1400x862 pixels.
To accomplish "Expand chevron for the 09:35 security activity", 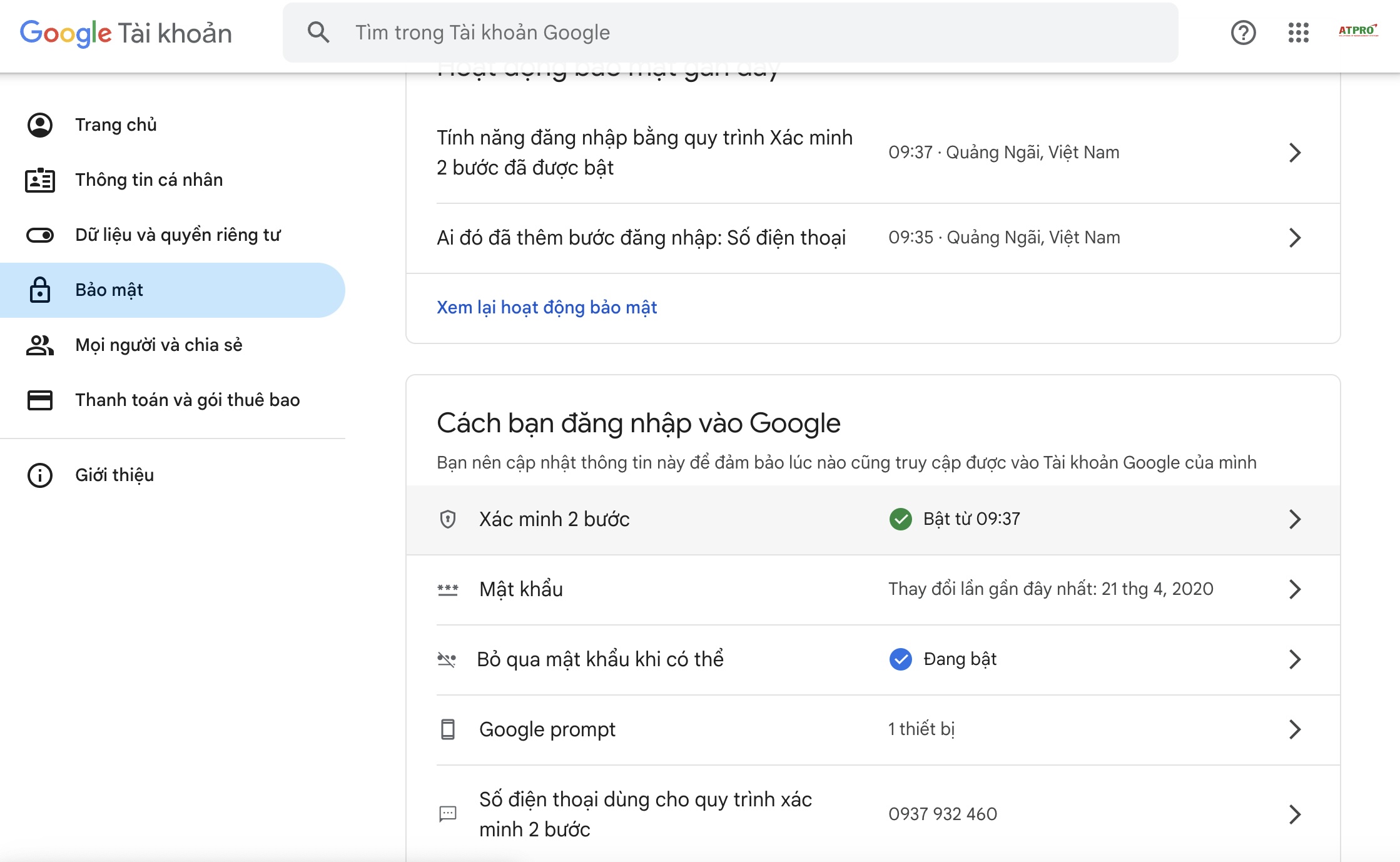I will pos(1295,238).
